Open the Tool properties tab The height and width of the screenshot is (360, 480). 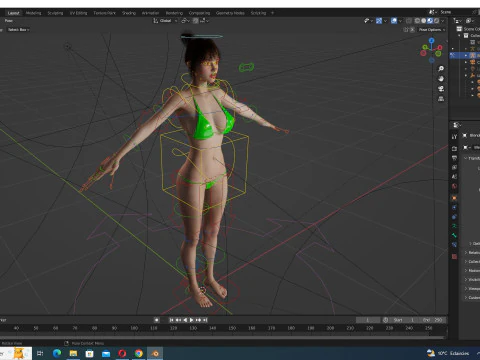(454, 137)
